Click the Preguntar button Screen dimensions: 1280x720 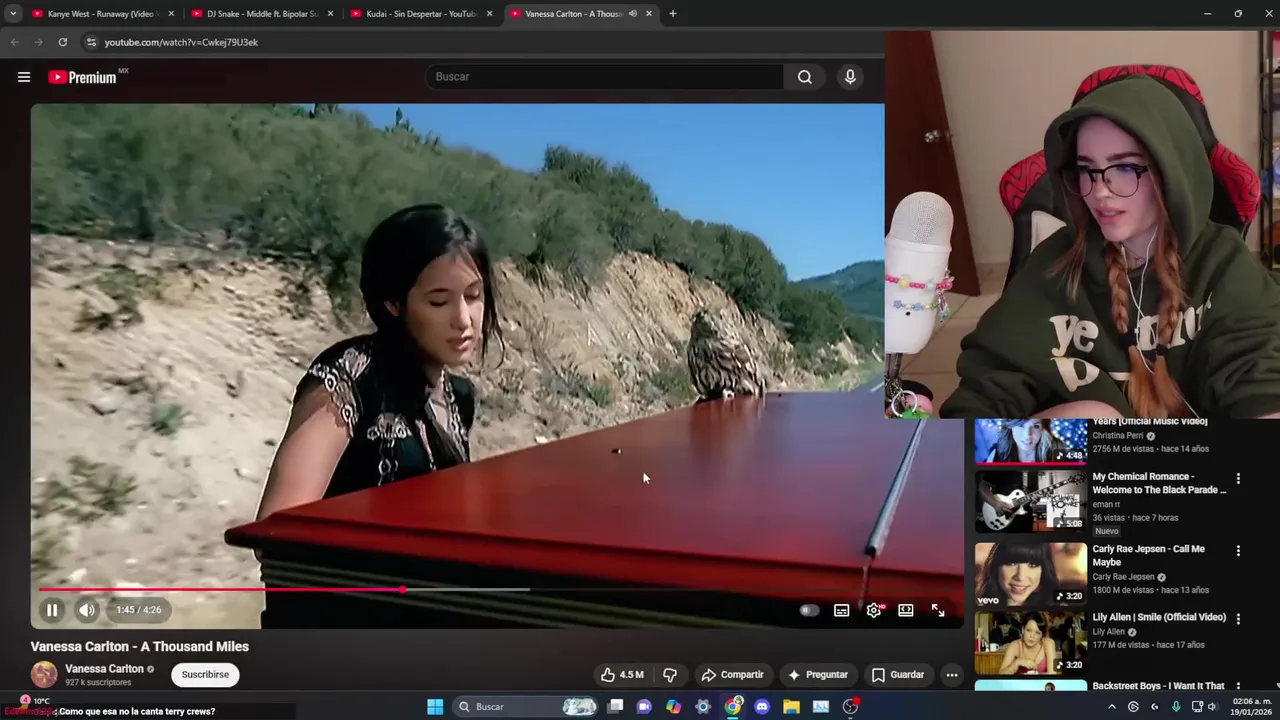point(817,675)
